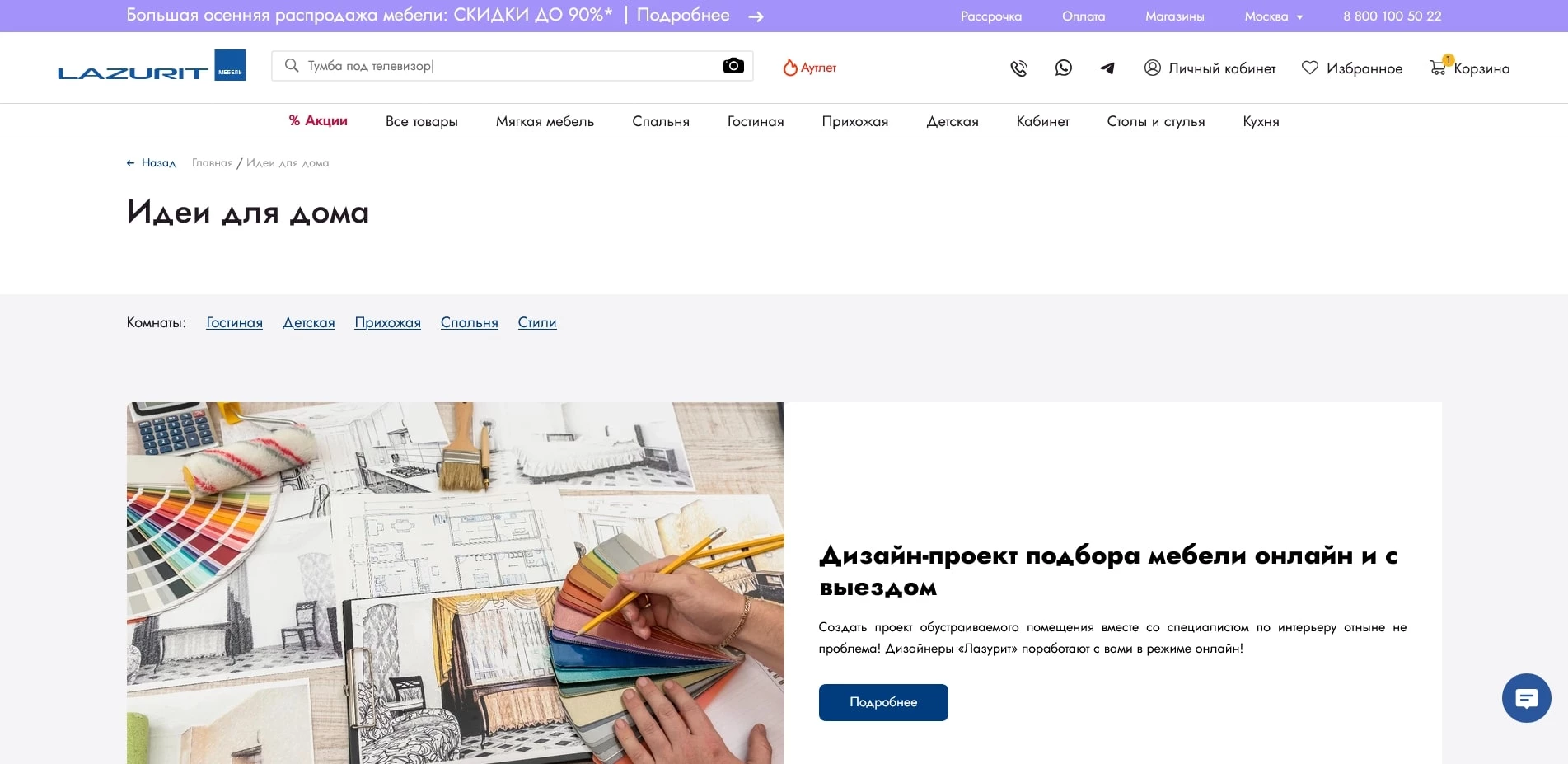The width and height of the screenshot is (1568, 764).
Task: Click the Личный кабинет profile icon
Action: (1152, 68)
